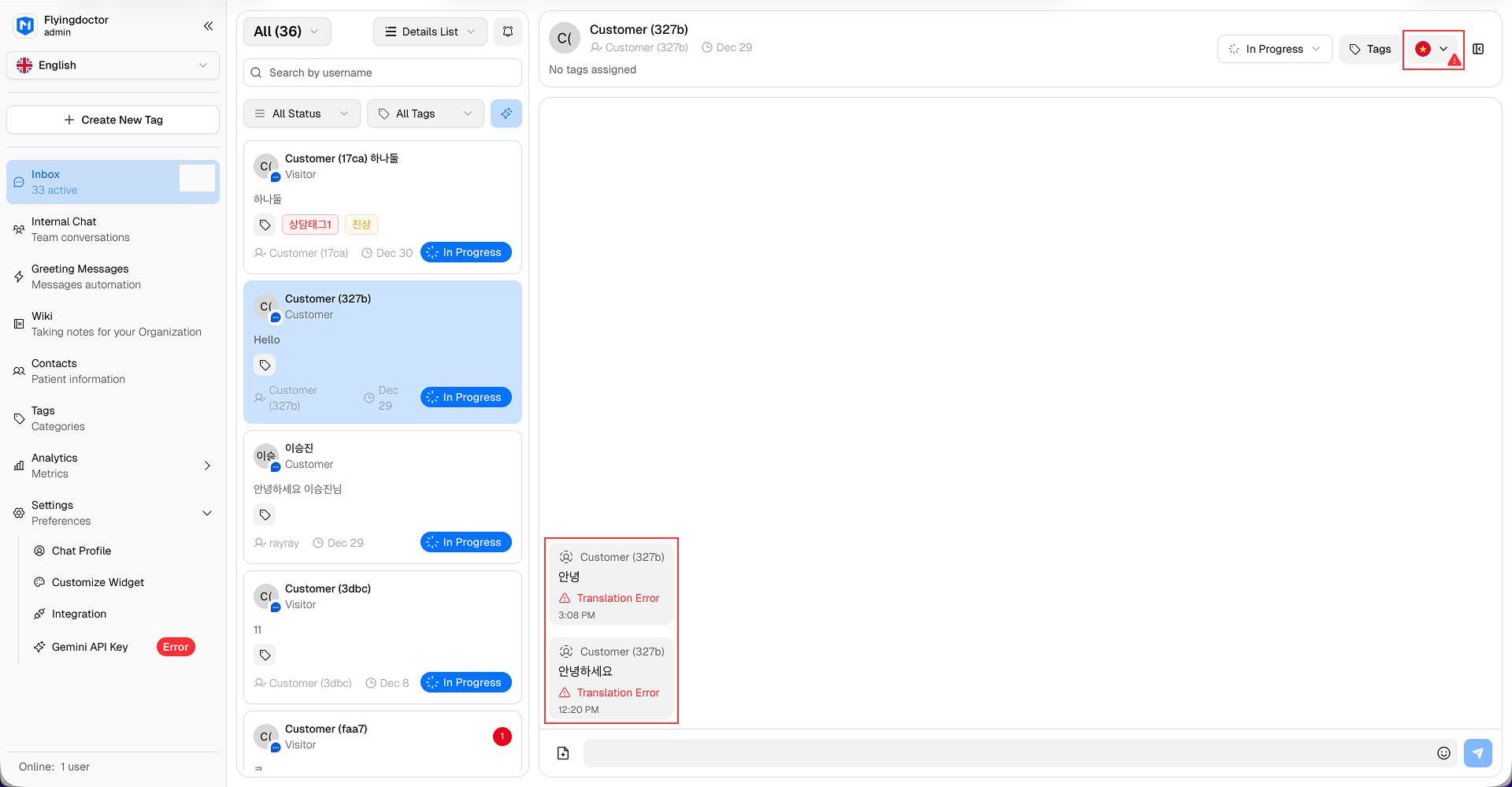
Task: Click the Create New Tag button
Action: (x=113, y=120)
